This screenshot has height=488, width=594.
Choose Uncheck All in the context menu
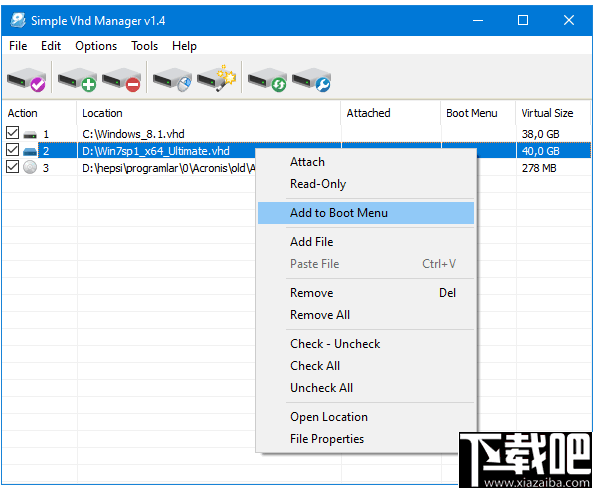click(366, 388)
